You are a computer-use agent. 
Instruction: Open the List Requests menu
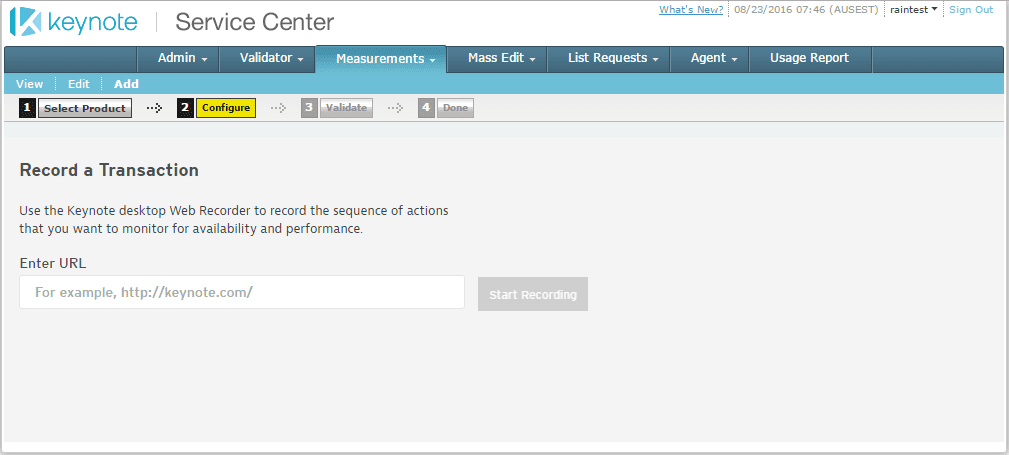click(613, 59)
